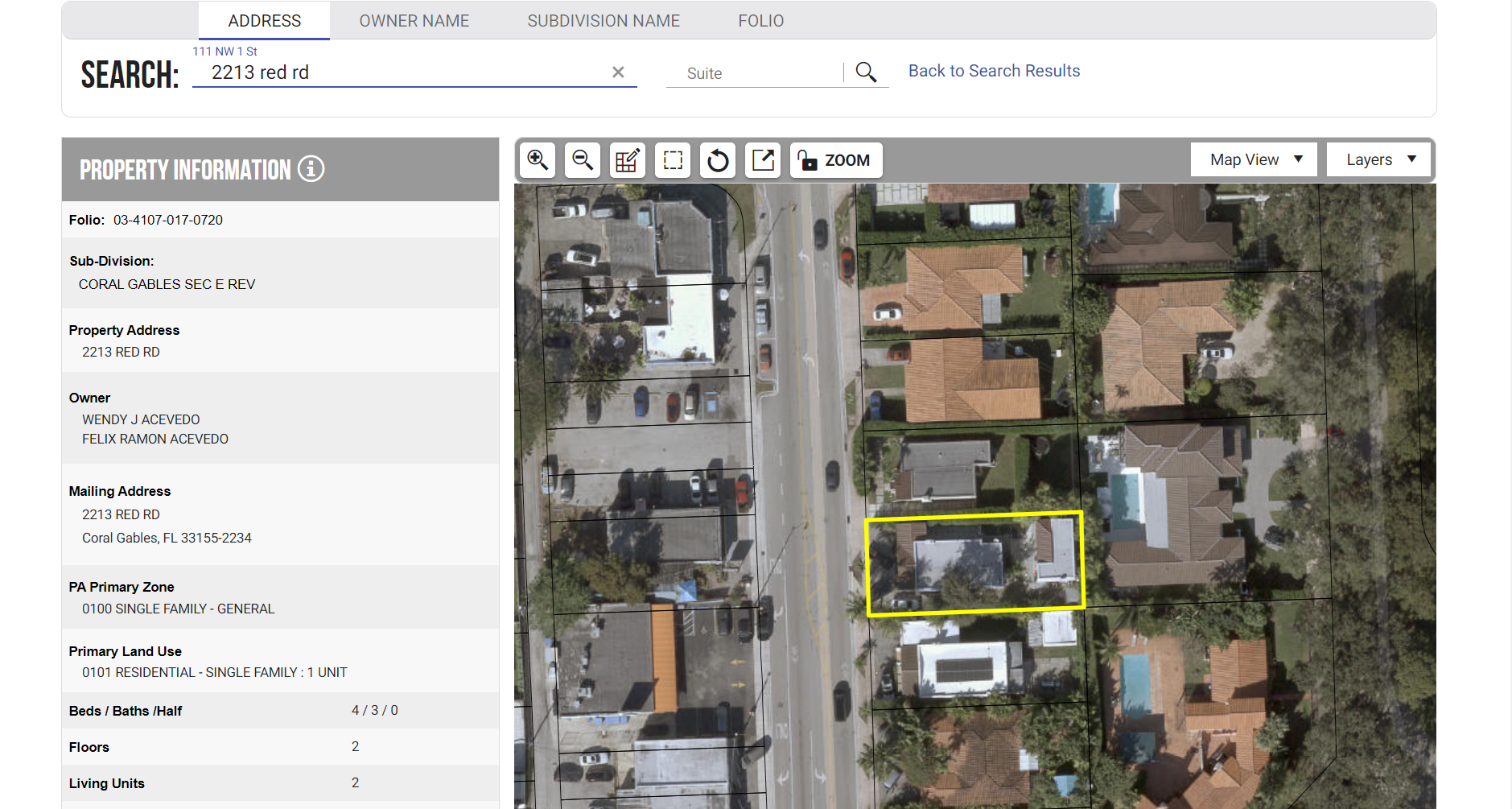This screenshot has height=809, width=1512.
Task: Reset the map with the rotate arrow icon
Action: 718,160
